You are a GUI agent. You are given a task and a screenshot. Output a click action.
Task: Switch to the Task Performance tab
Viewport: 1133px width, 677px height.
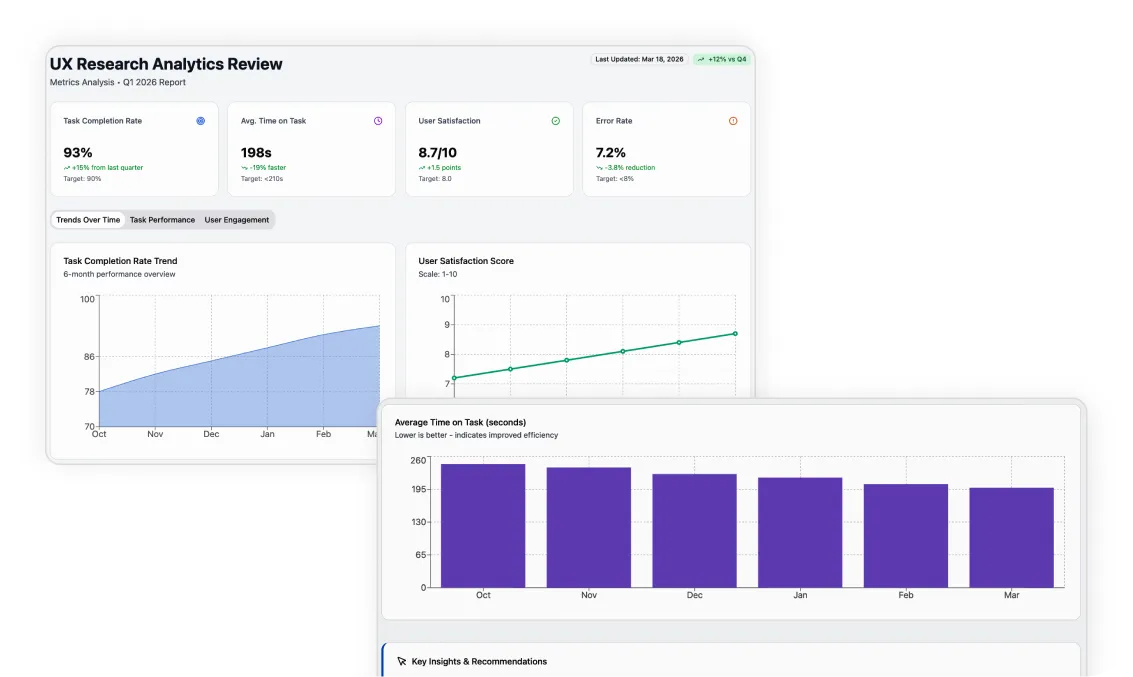162,220
